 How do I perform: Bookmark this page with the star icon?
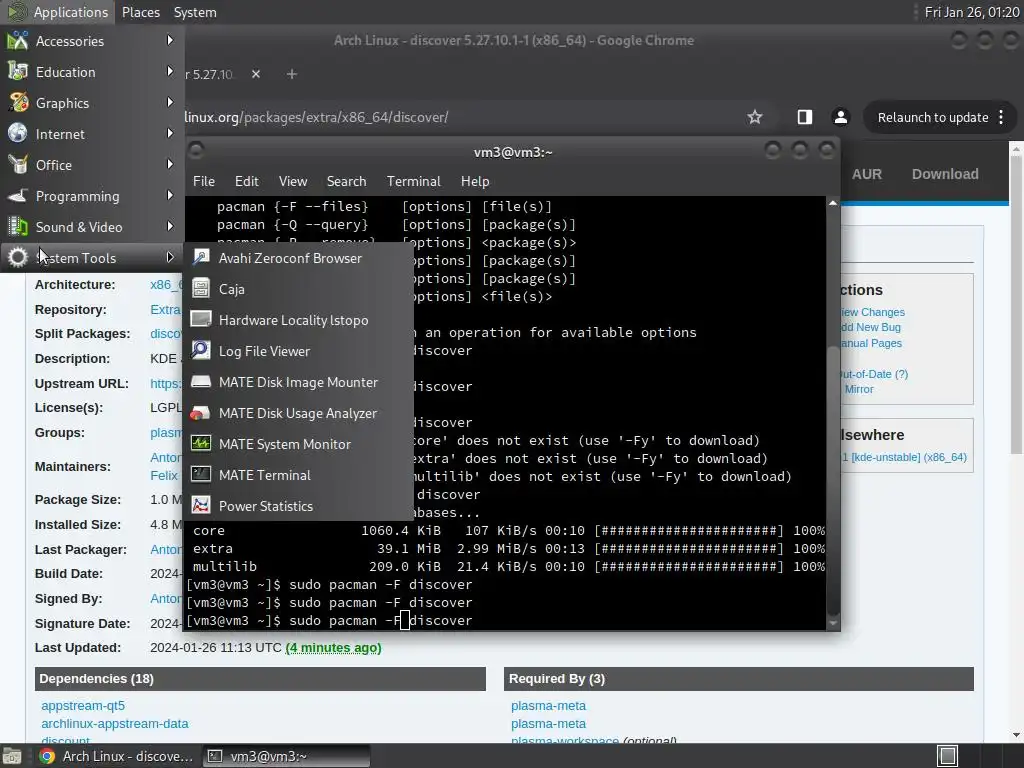coord(755,118)
